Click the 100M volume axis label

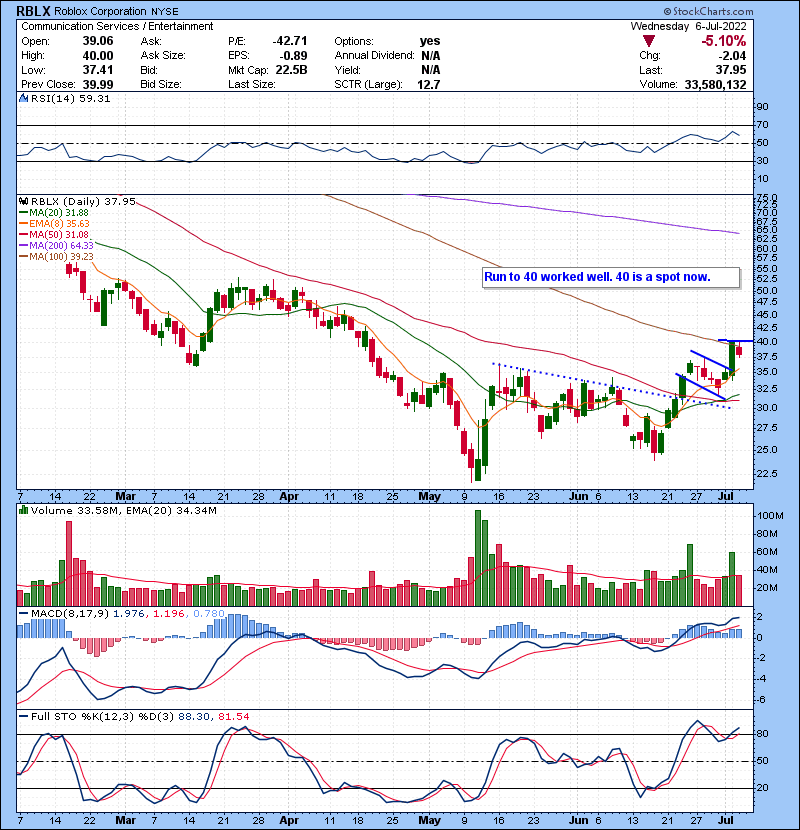[770, 516]
